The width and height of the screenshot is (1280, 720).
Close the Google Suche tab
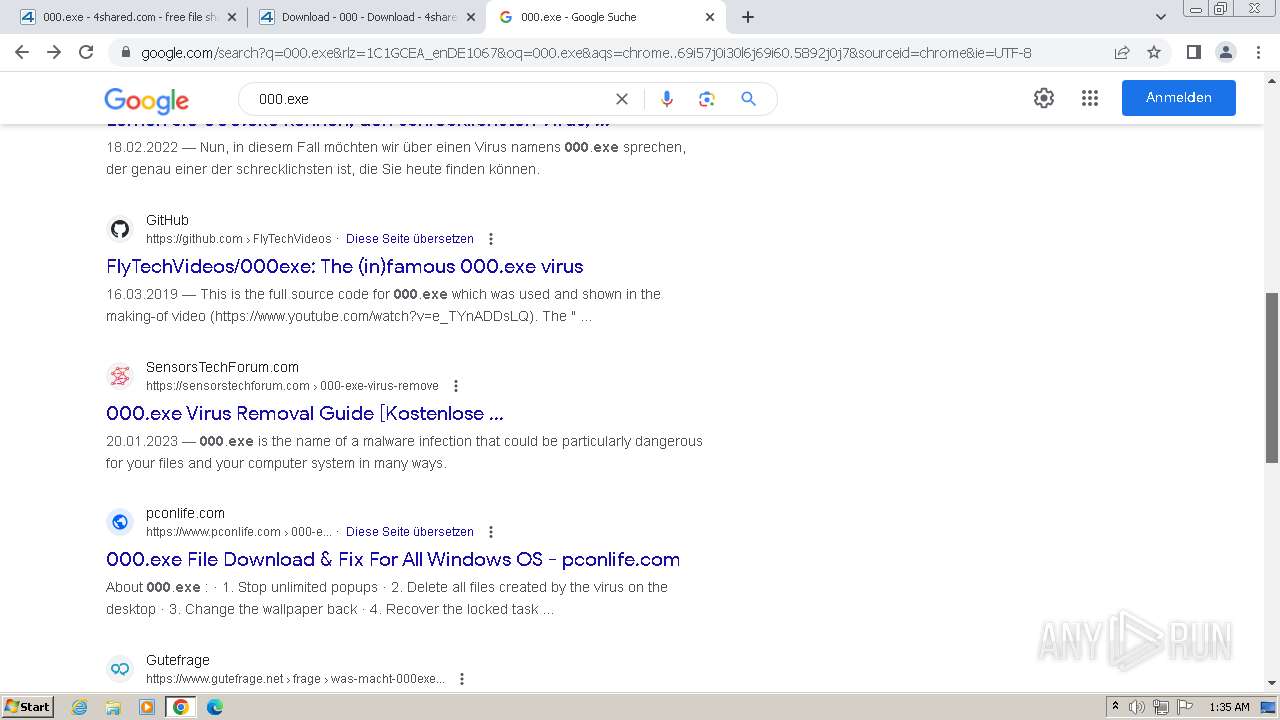(710, 17)
